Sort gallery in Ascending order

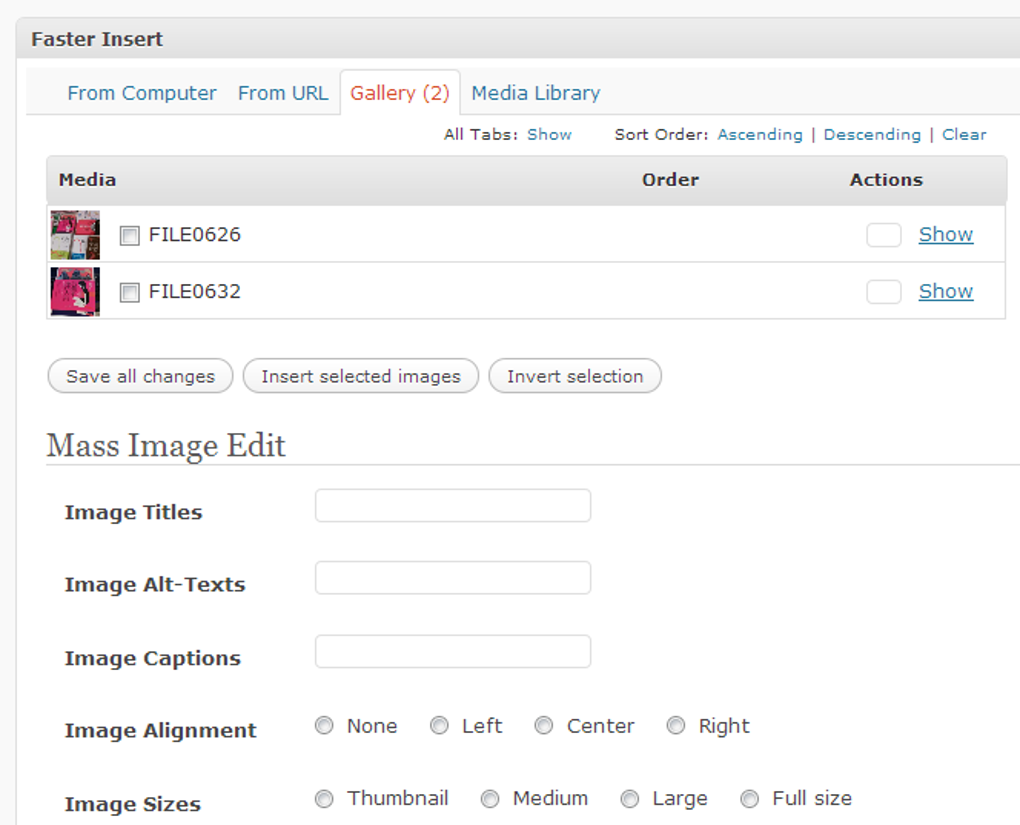click(x=760, y=134)
